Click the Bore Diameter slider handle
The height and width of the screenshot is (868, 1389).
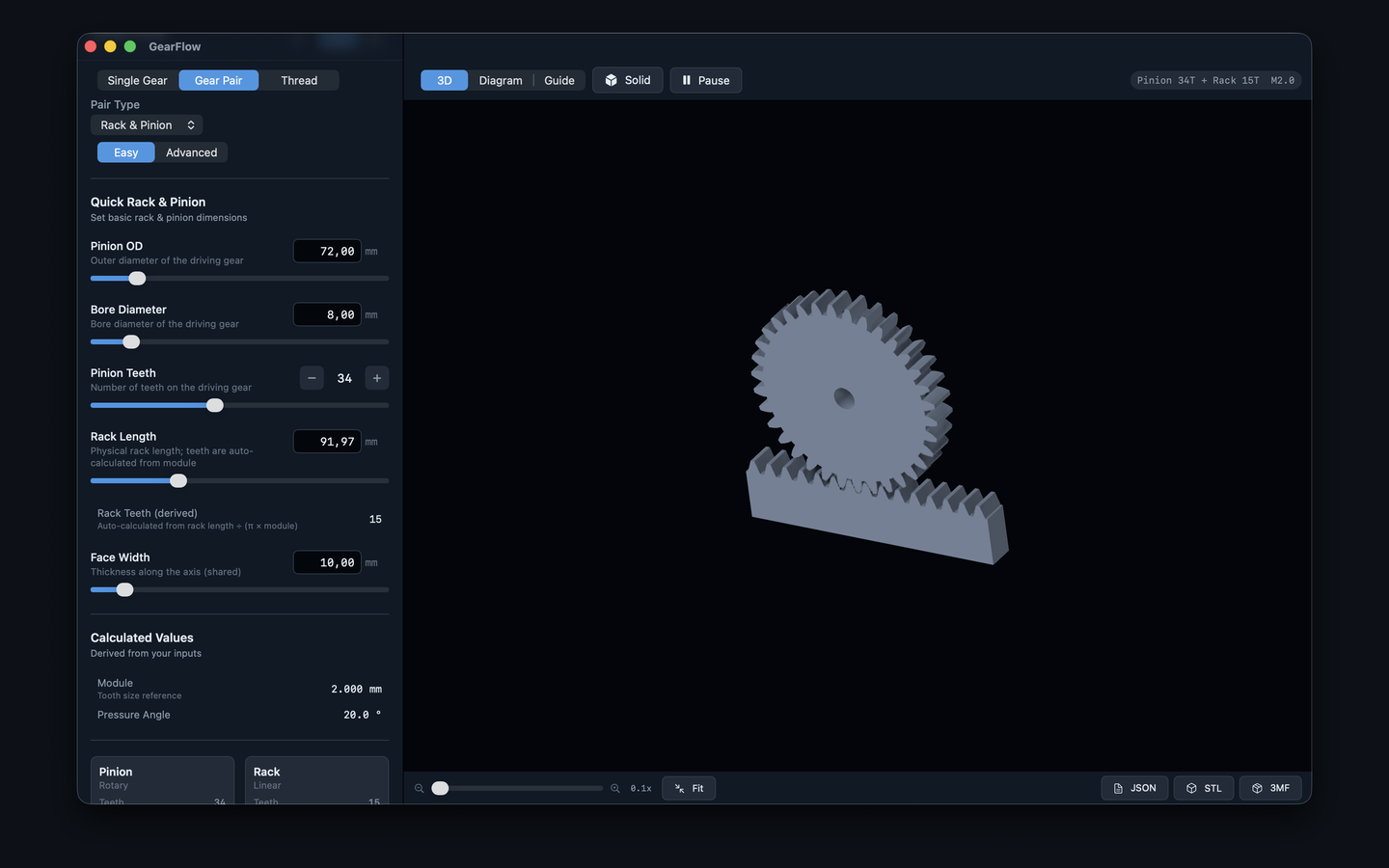click(x=131, y=342)
